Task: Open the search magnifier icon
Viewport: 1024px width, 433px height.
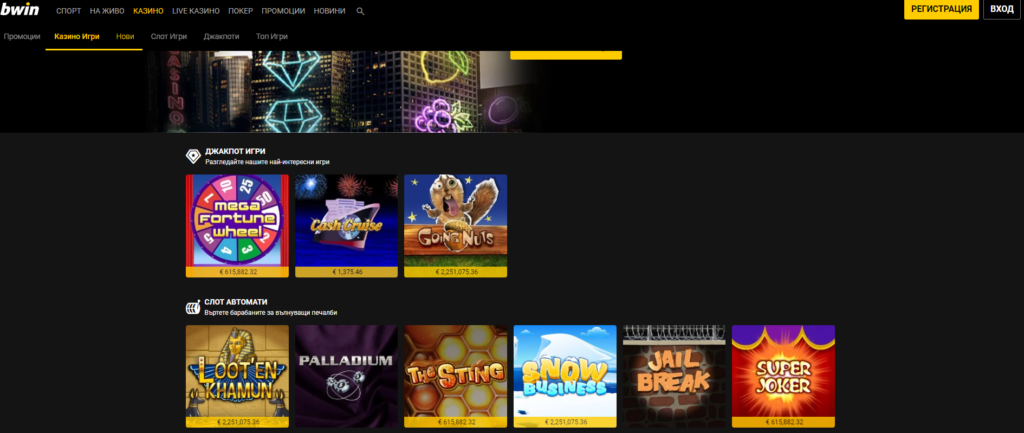Action: 361,10
